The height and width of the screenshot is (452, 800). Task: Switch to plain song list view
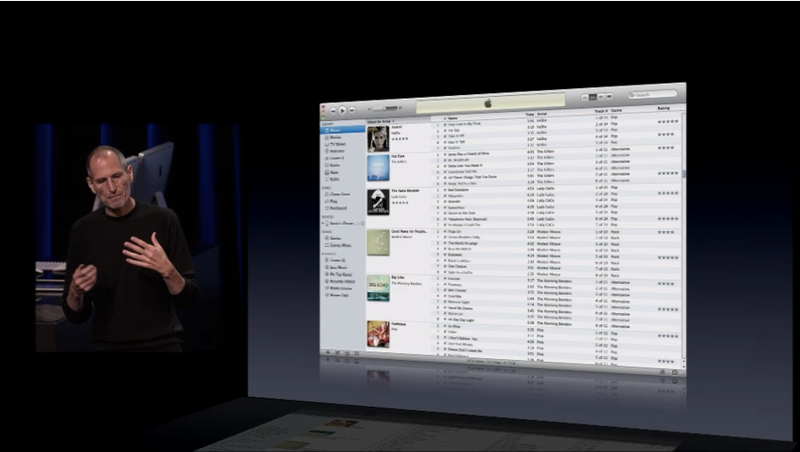coord(585,97)
